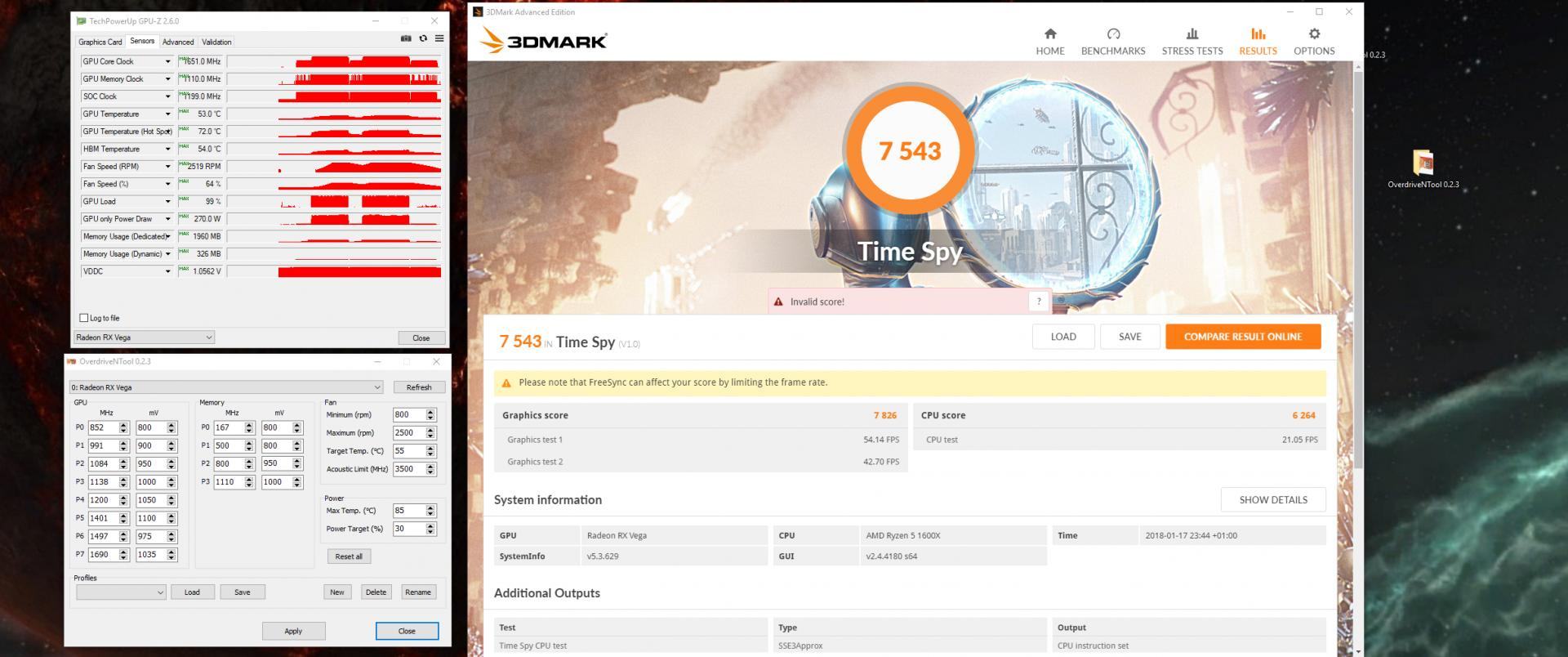The image size is (1568, 657).
Task: Enable Log to file checkbox
Action: click(83, 318)
